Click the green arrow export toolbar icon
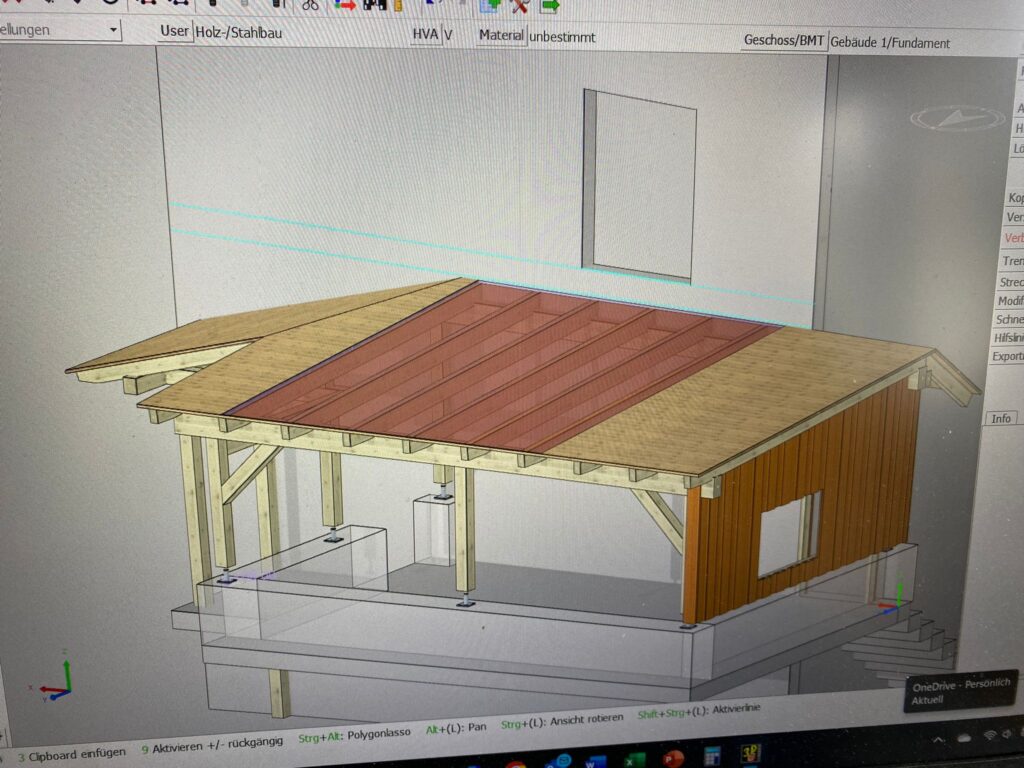The width and height of the screenshot is (1024, 768). coord(549,5)
